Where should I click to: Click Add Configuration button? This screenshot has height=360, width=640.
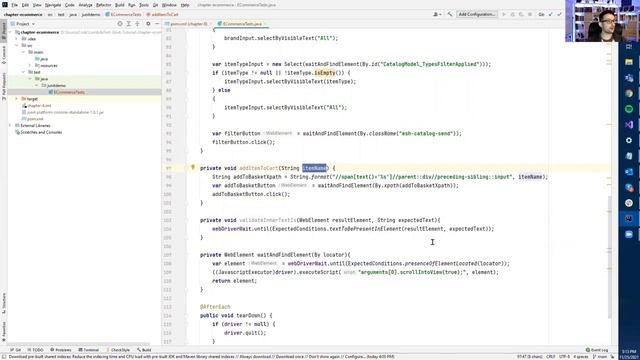(x=476, y=14)
